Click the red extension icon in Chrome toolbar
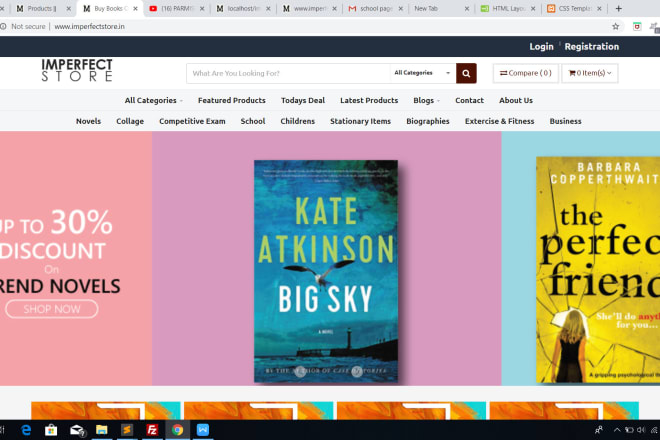660x440 pixels. [x=637, y=27]
